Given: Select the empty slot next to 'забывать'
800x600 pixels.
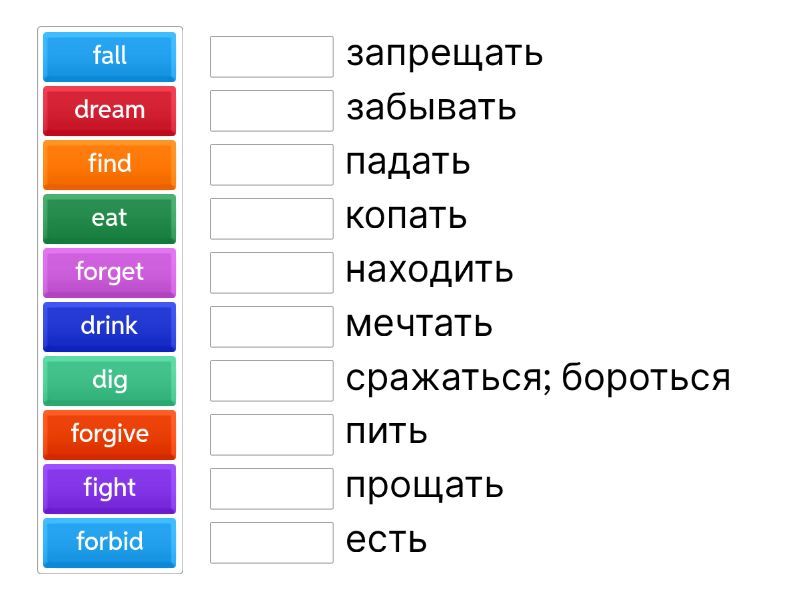Looking at the screenshot, I should [x=271, y=110].
